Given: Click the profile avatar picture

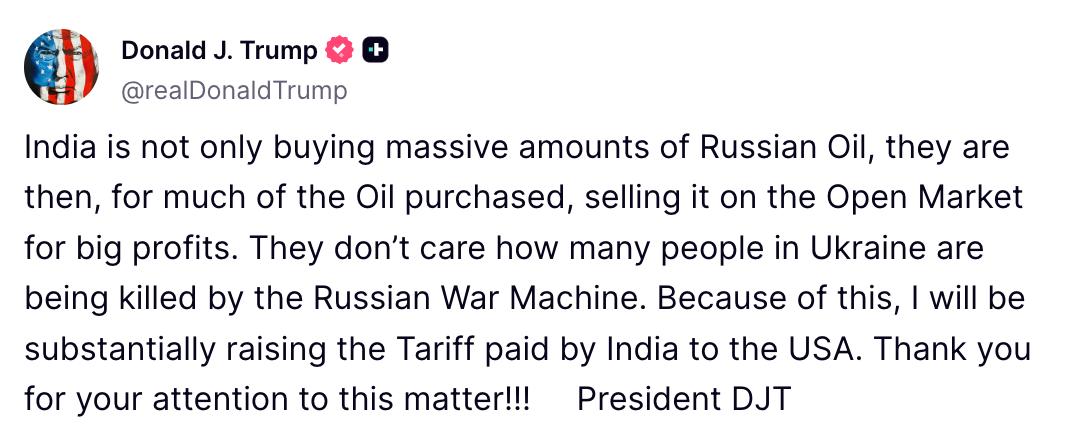Looking at the screenshot, I should pyautogui.click(x=62, y=66).
